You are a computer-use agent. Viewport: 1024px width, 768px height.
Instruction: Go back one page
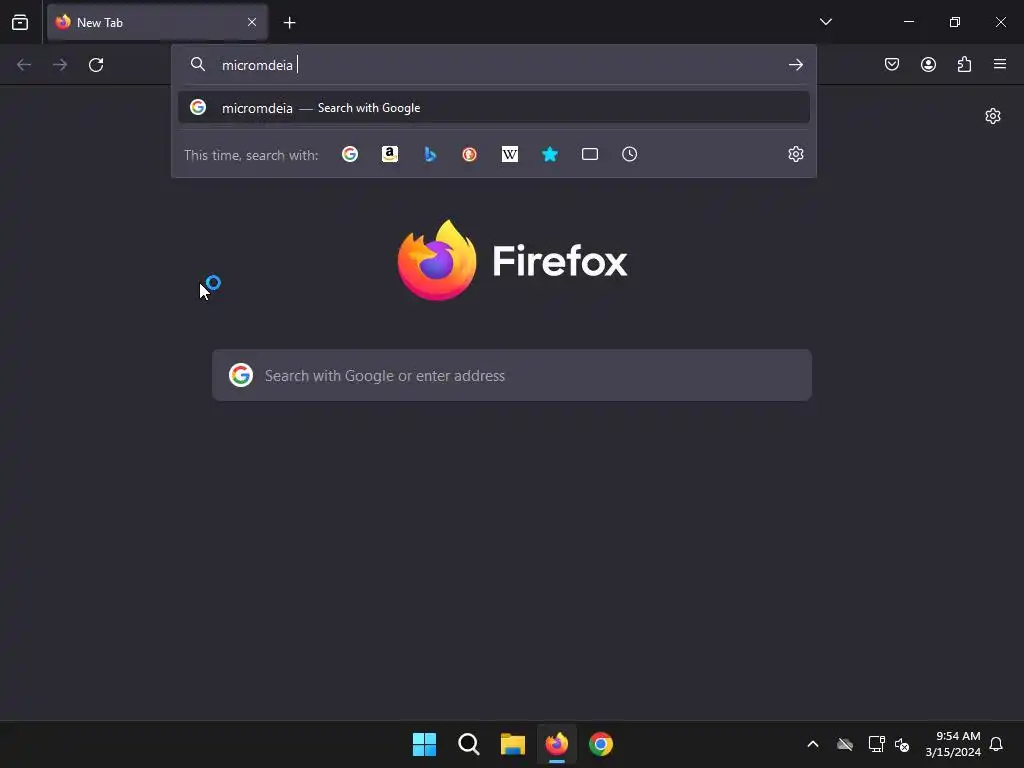point(24,65)
